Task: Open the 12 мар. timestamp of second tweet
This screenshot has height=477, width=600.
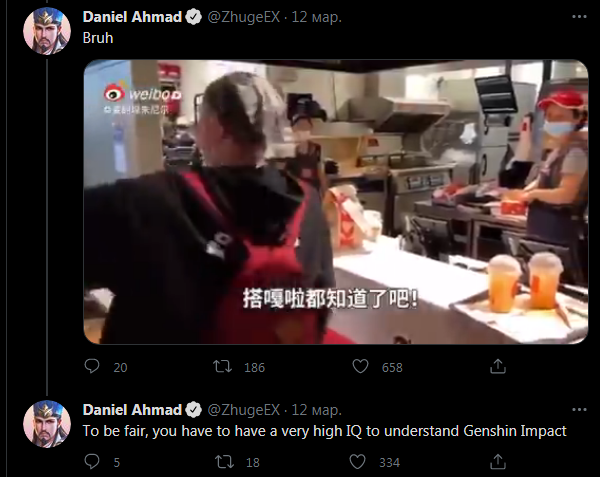Action: pyautogui.click(x=316, y=410)
